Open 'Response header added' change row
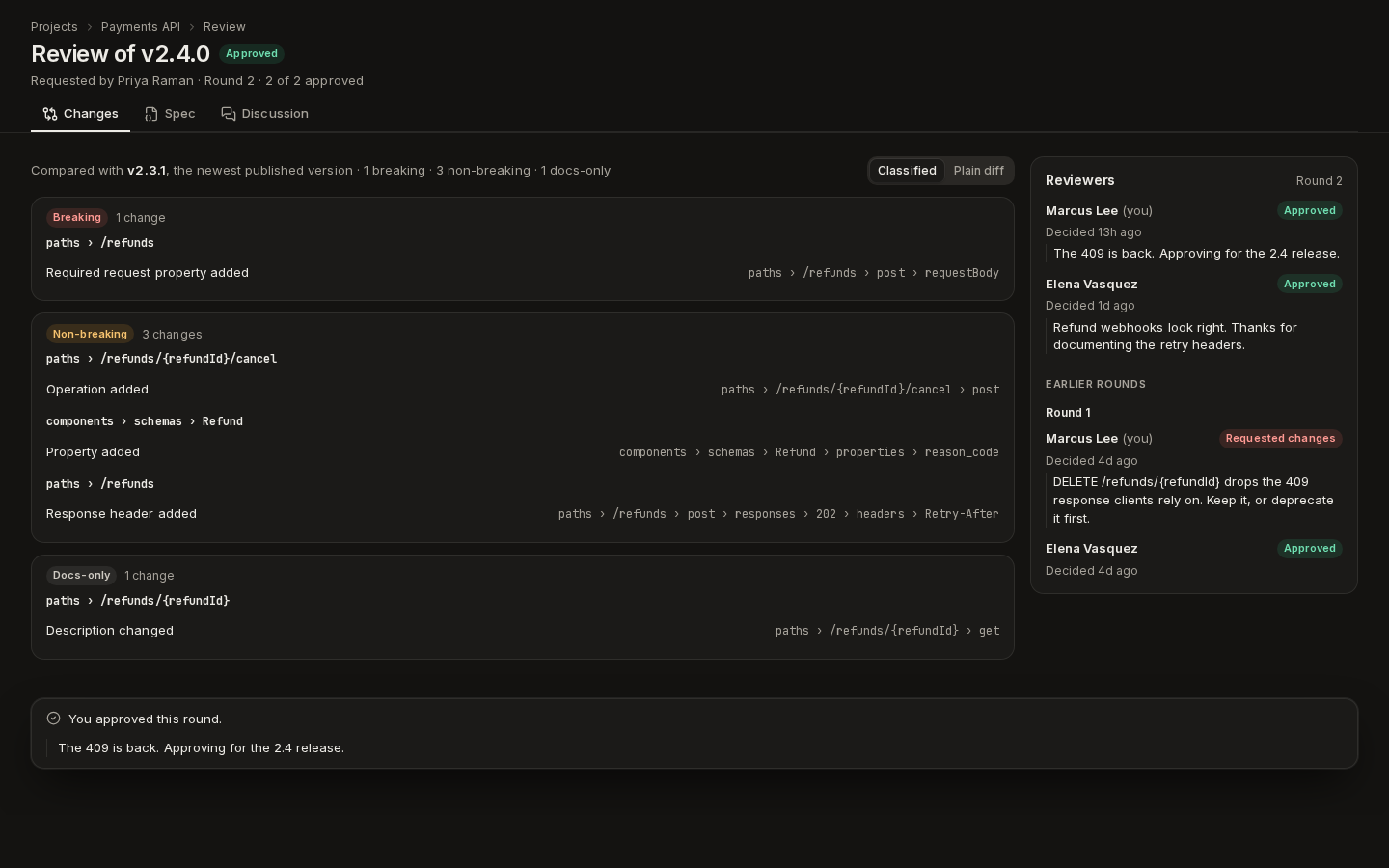 tap(523, 514)
